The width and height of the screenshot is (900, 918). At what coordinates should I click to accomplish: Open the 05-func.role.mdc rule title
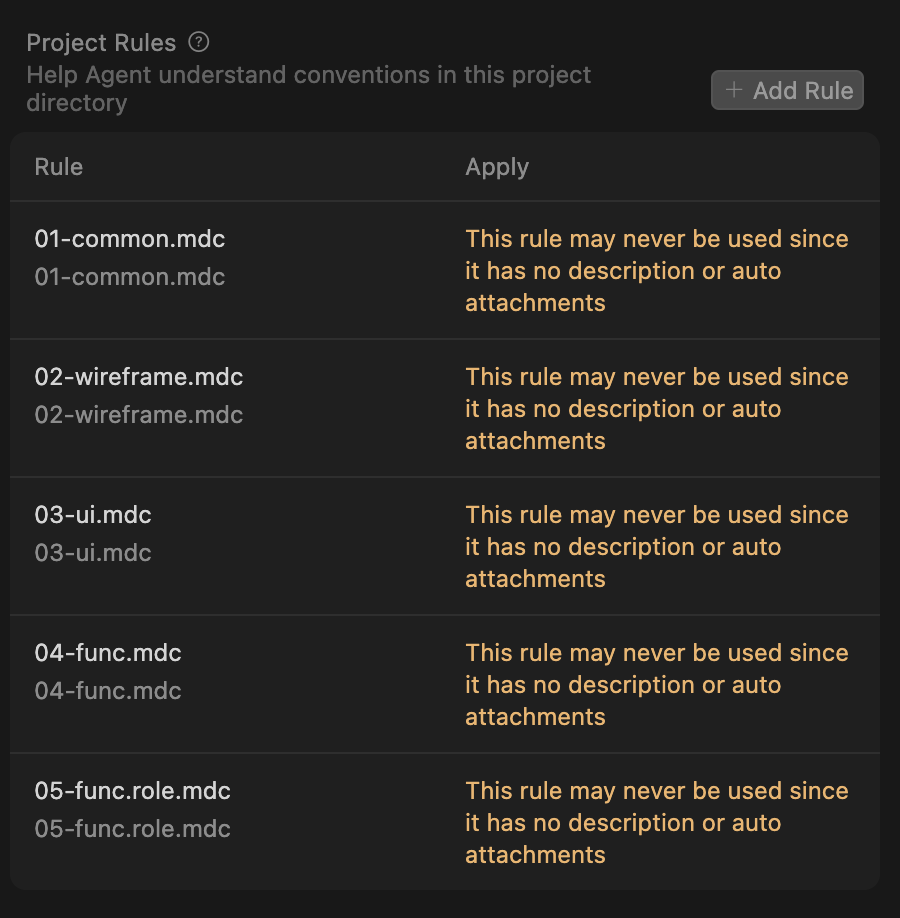[133, 791]
